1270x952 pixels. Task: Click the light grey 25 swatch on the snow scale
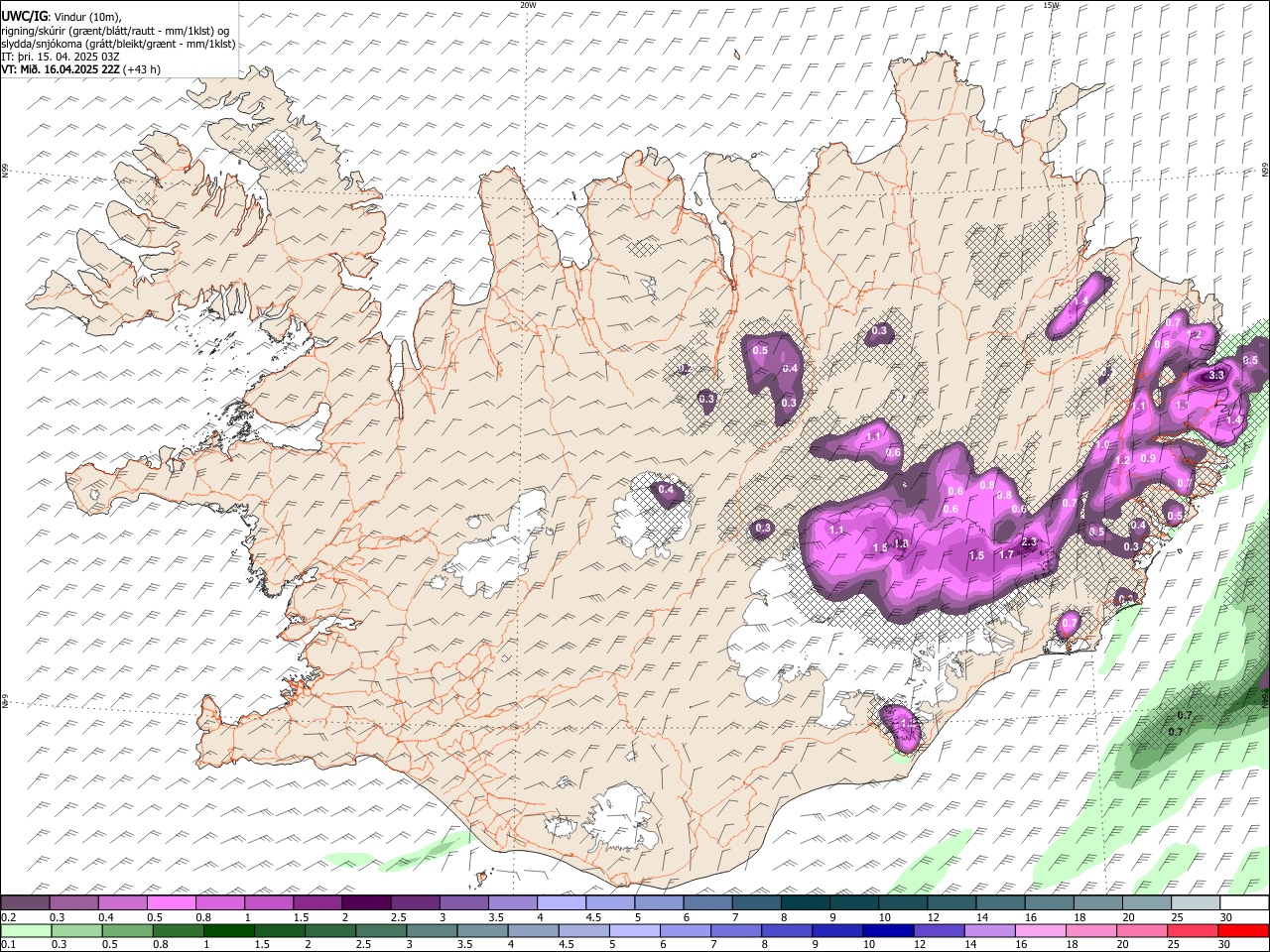[1196, 903]
